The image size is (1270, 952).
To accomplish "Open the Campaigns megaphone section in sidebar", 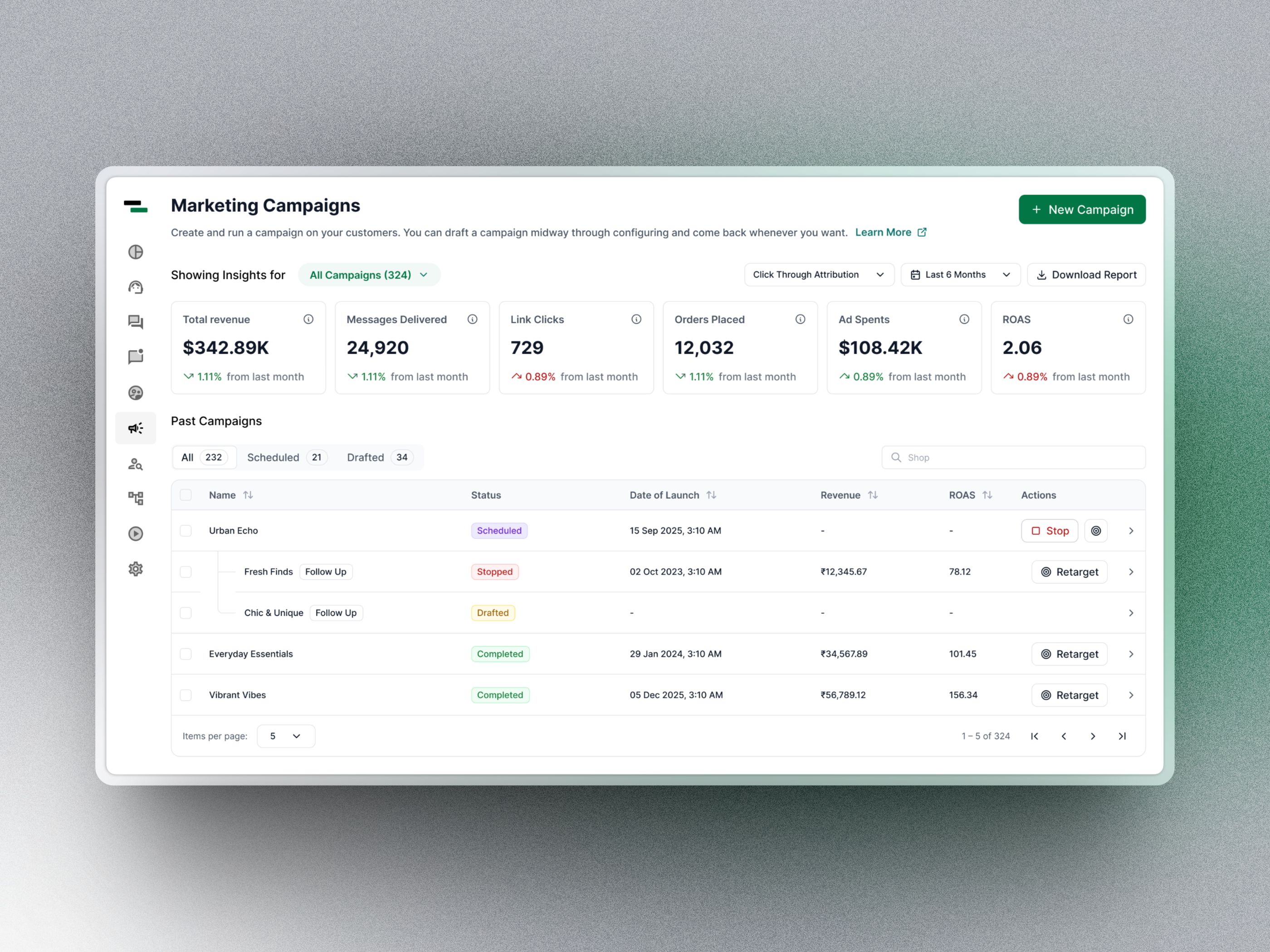I will [x=136, y=427].
